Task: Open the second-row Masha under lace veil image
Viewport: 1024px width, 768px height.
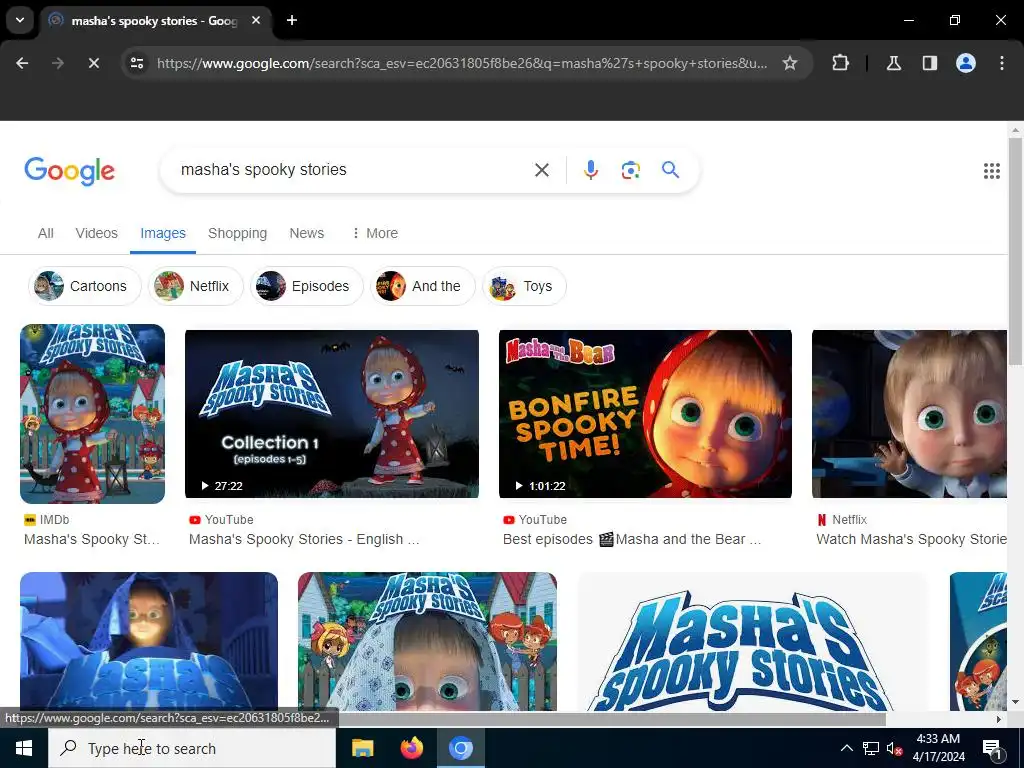Action: pyautogui.click(x=427, y=641)
